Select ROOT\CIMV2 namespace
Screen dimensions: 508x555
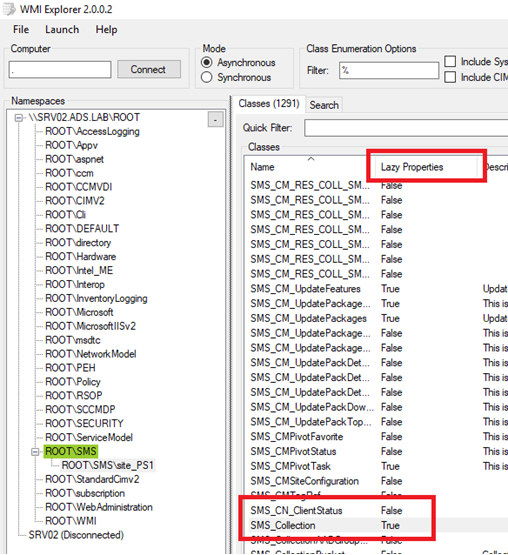pos(75,201)
